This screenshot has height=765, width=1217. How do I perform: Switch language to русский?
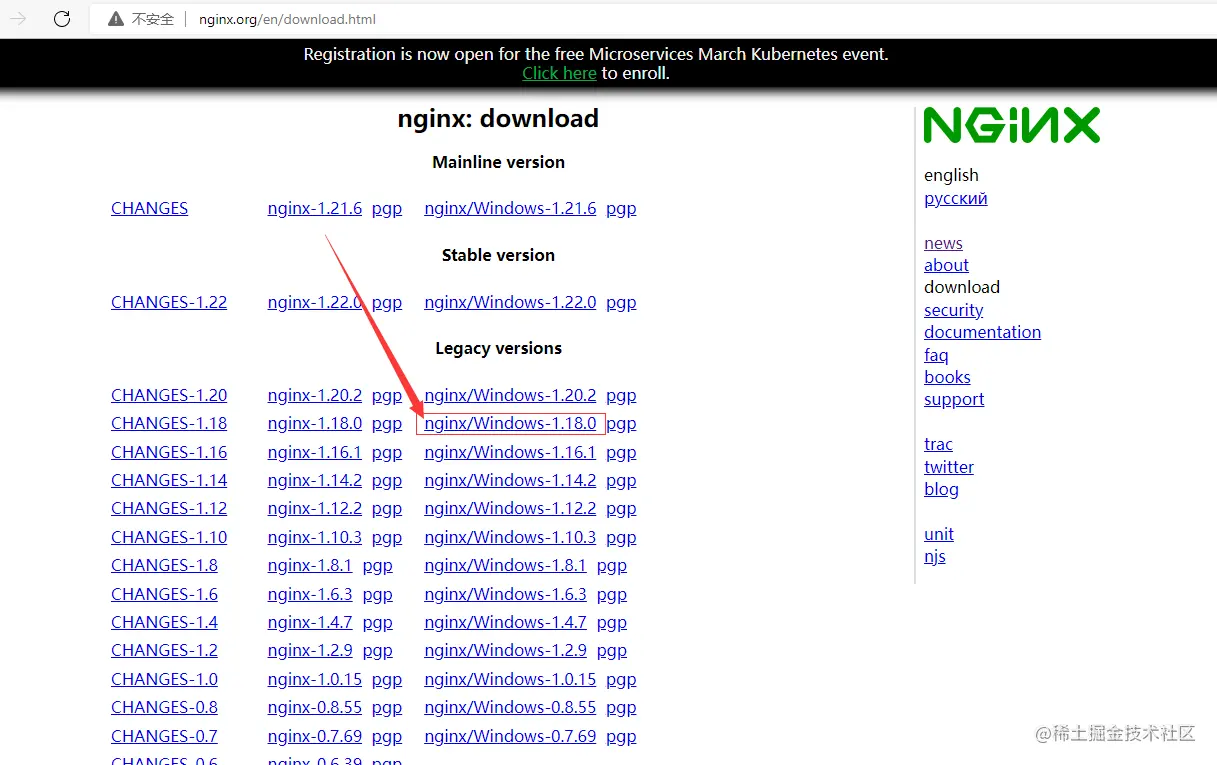click(956, 198)
